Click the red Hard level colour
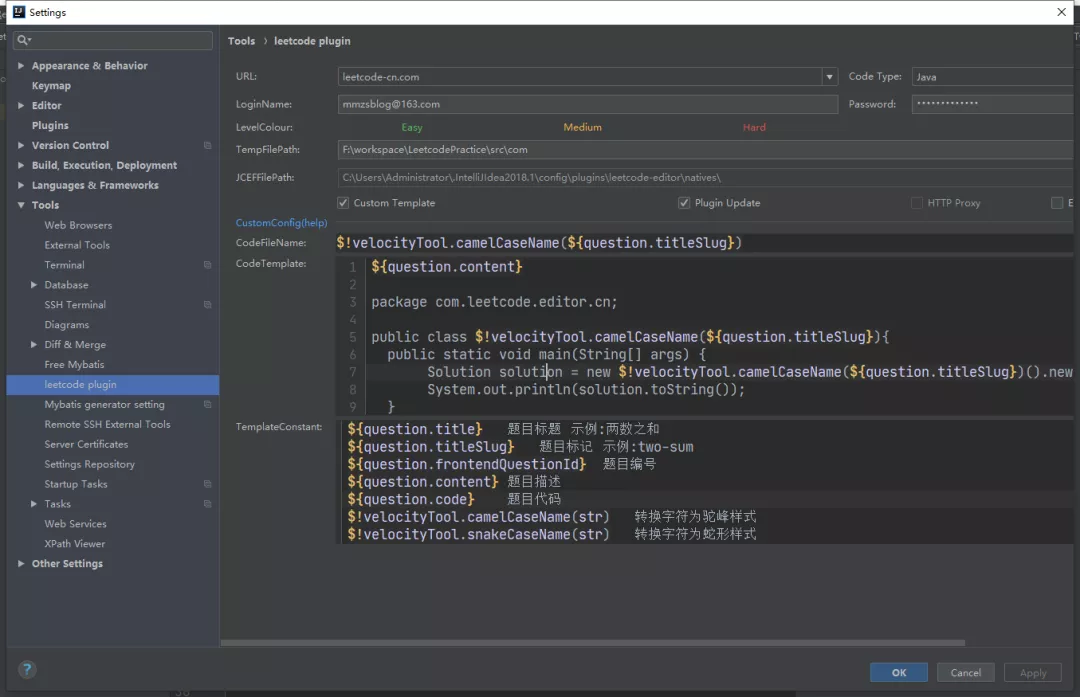The height and width of the screenshot is (697, 1080). pyautogui.click(x=754, y=127)
